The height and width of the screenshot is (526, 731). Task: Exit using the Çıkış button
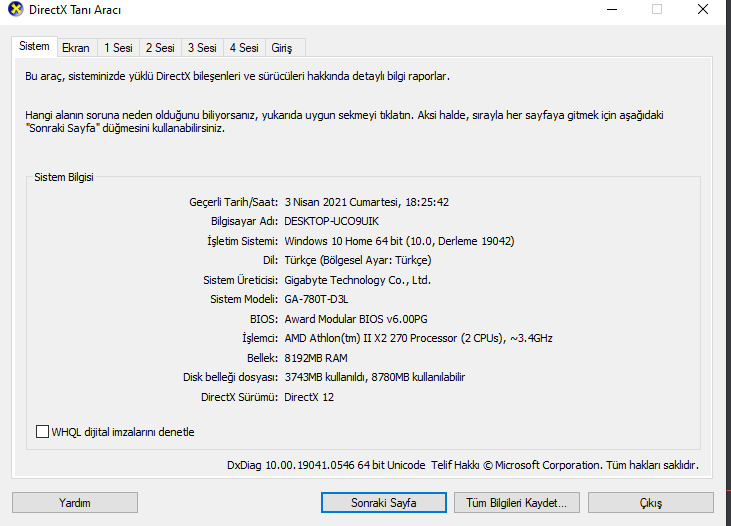point(650,503)
